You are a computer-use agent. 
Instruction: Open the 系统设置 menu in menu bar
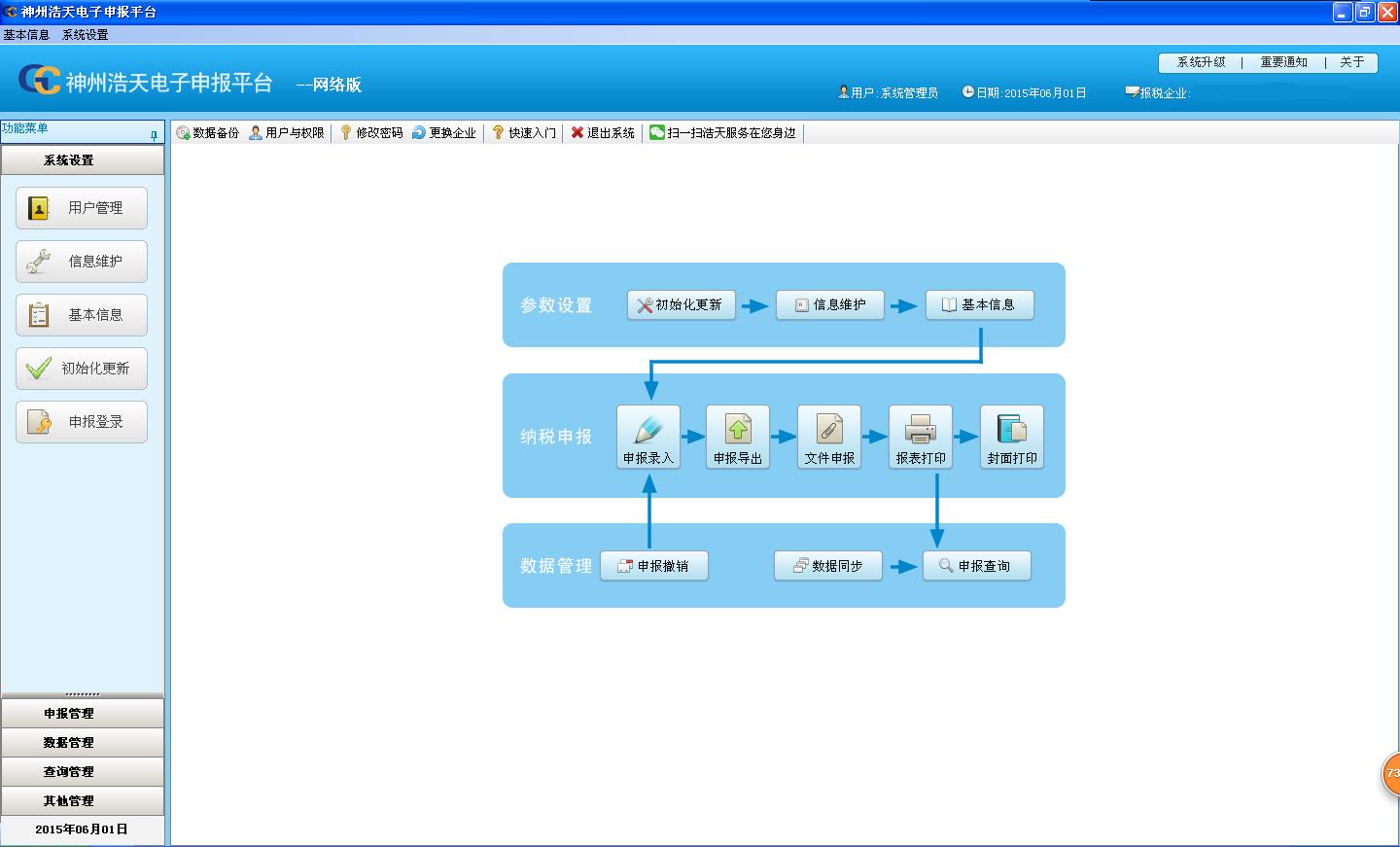[86, 34]
